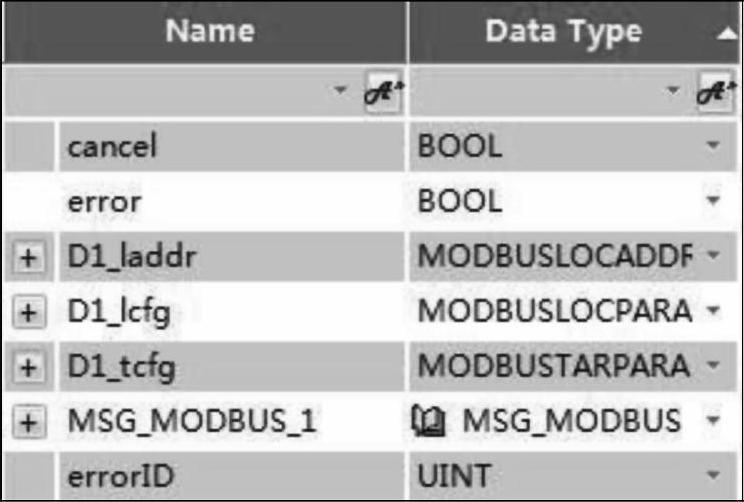Open data type dropdown for D1_laddr
Viewport: 744px width, 502px height.
point(713,257)
